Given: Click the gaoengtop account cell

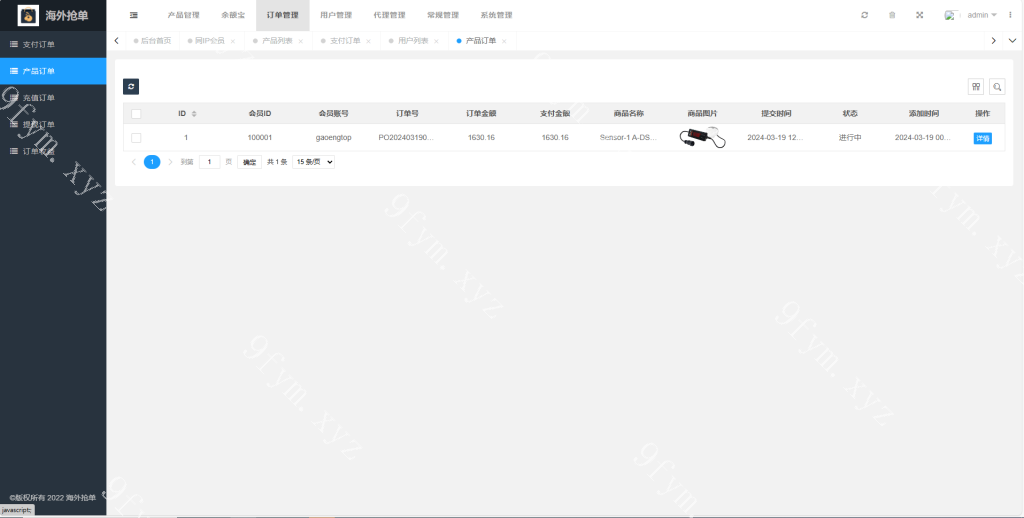Looking at the screenshot, I should [333, 138].
